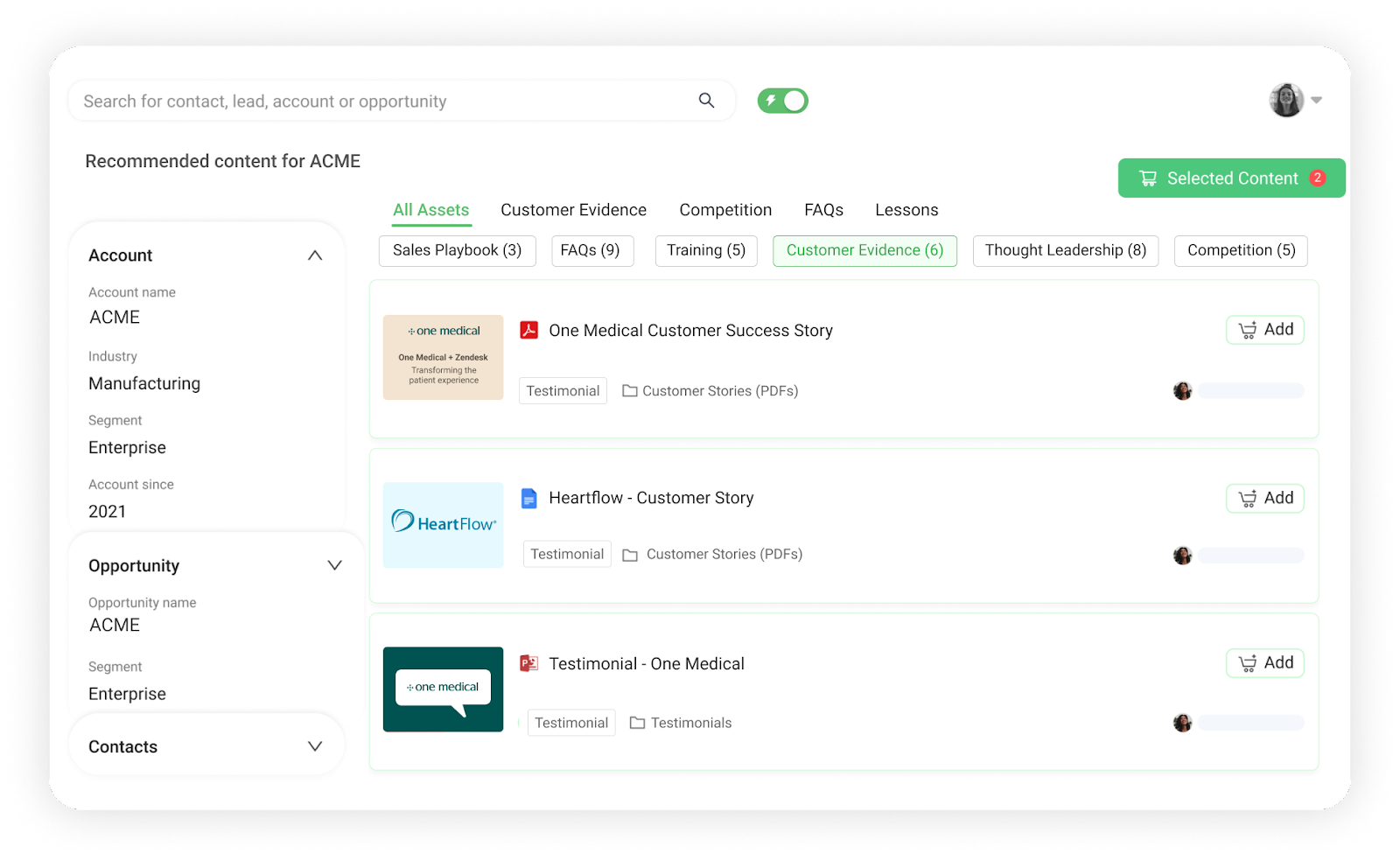Filter by Competition (5) chip
1400x861 pixels.
(1241, 250)
